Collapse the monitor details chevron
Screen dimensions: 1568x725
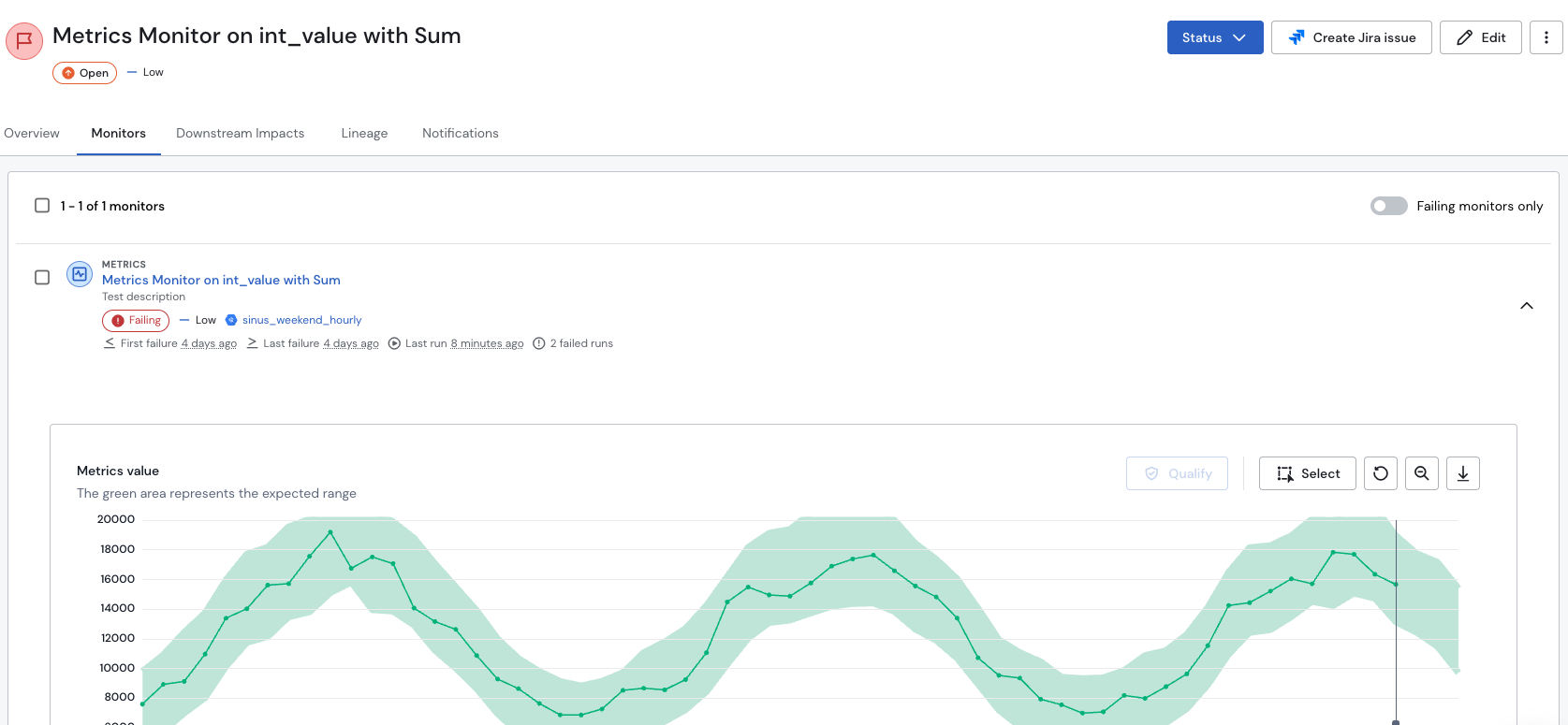(1527, 306)
